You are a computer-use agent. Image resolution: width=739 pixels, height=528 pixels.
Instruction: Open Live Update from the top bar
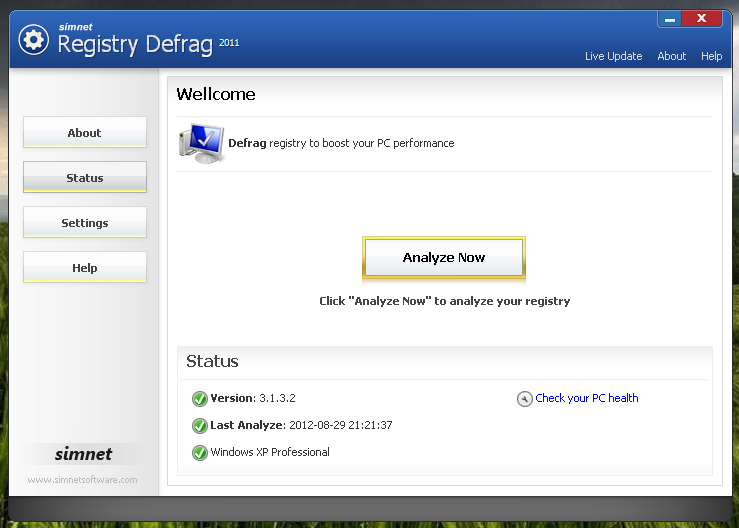point(613,56)
